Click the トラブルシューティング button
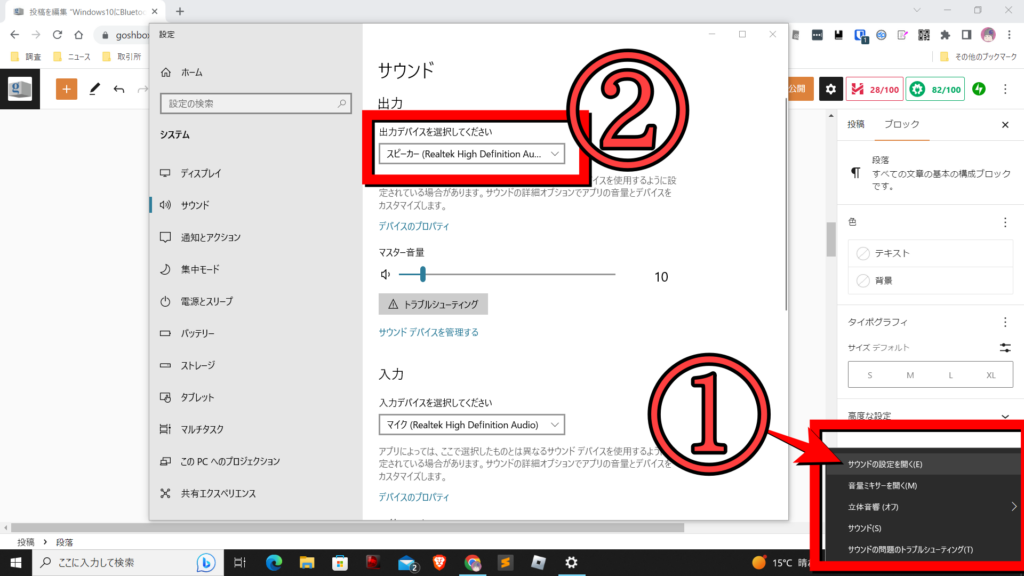 433,304
